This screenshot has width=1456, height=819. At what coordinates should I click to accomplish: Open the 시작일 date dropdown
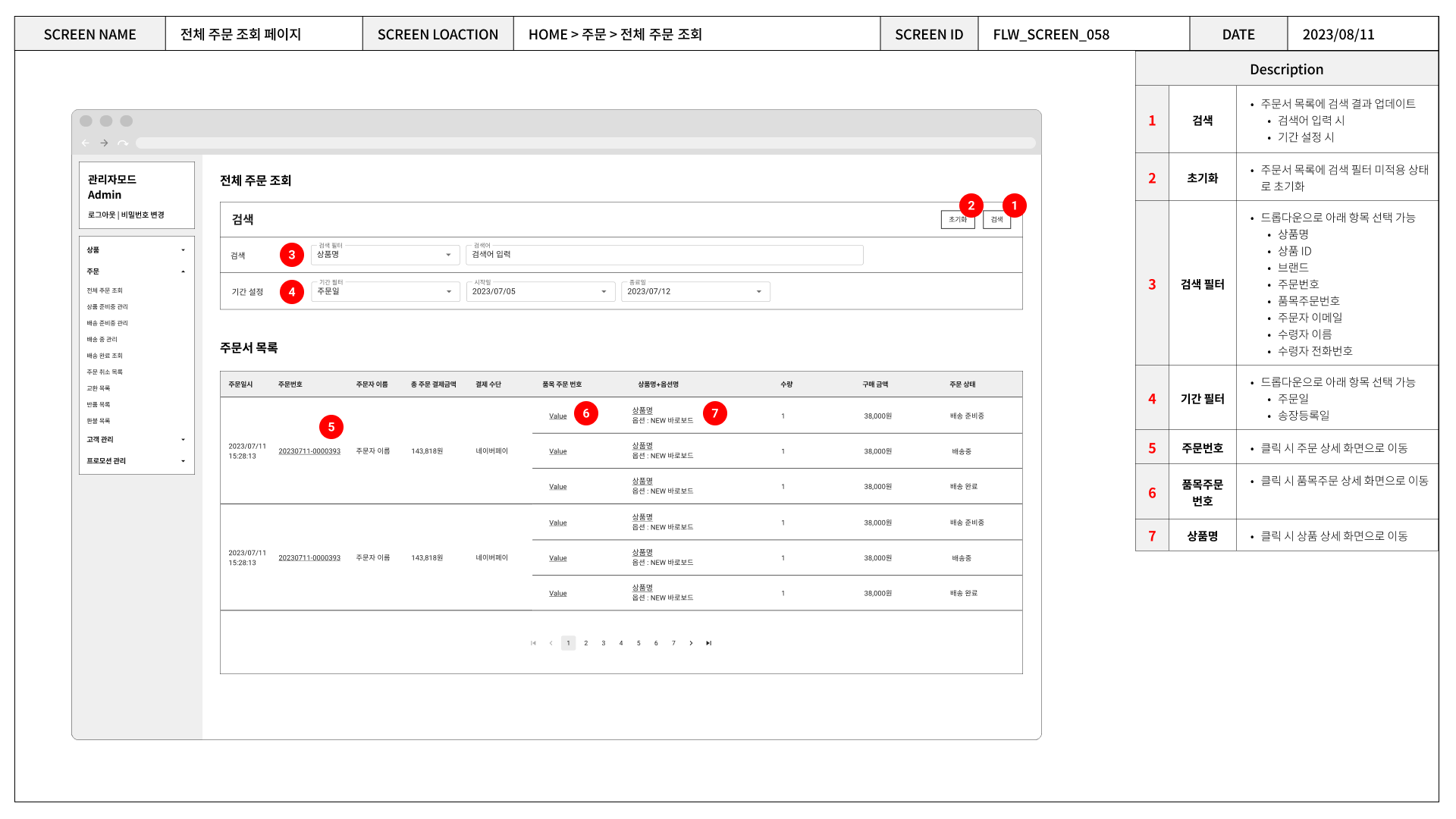[540, 292]
